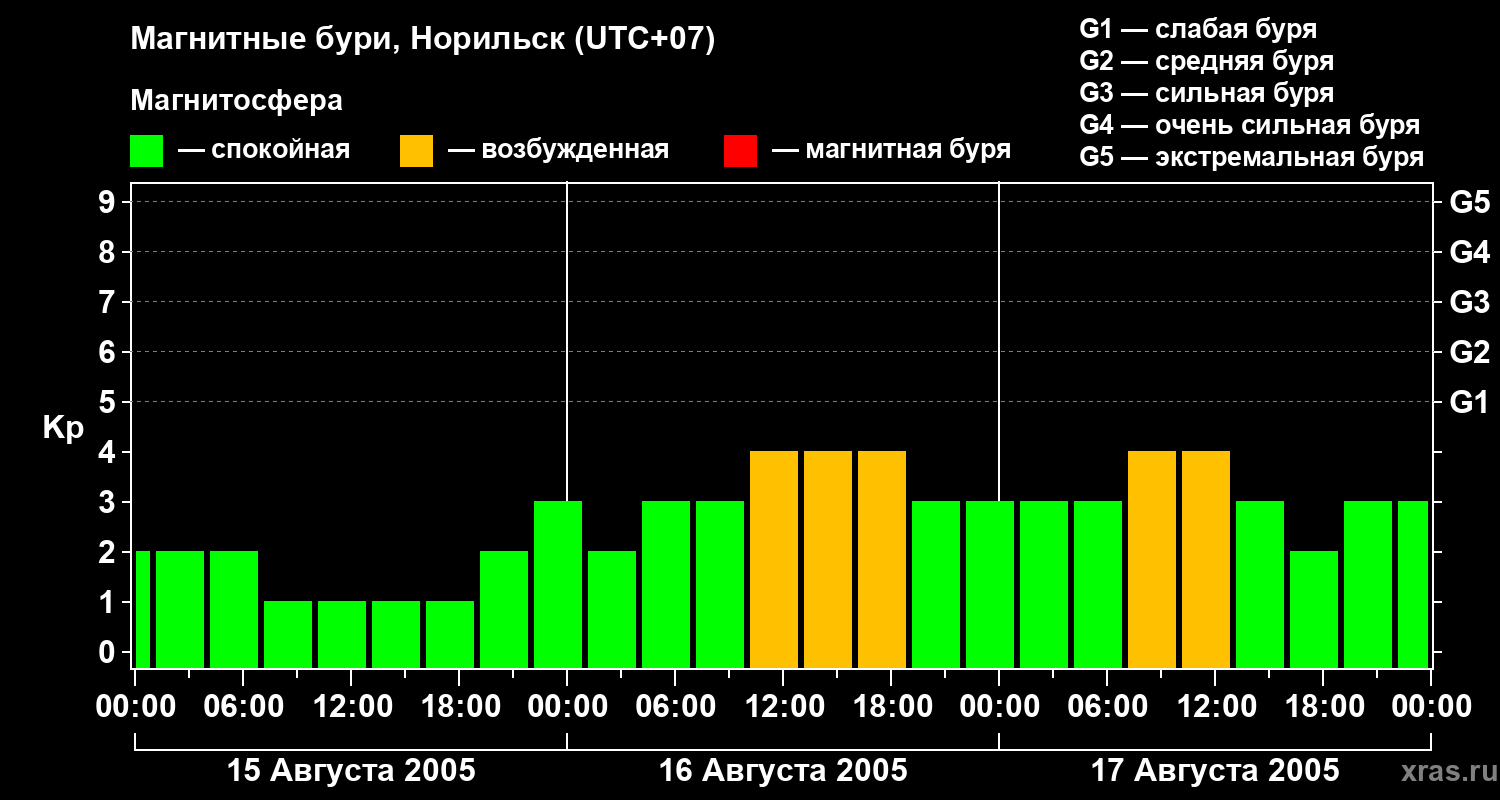Click the yellow 'возбужденная' legend swatch
The height and width of the screenshot is (800, 1500).
coord(416,151)
